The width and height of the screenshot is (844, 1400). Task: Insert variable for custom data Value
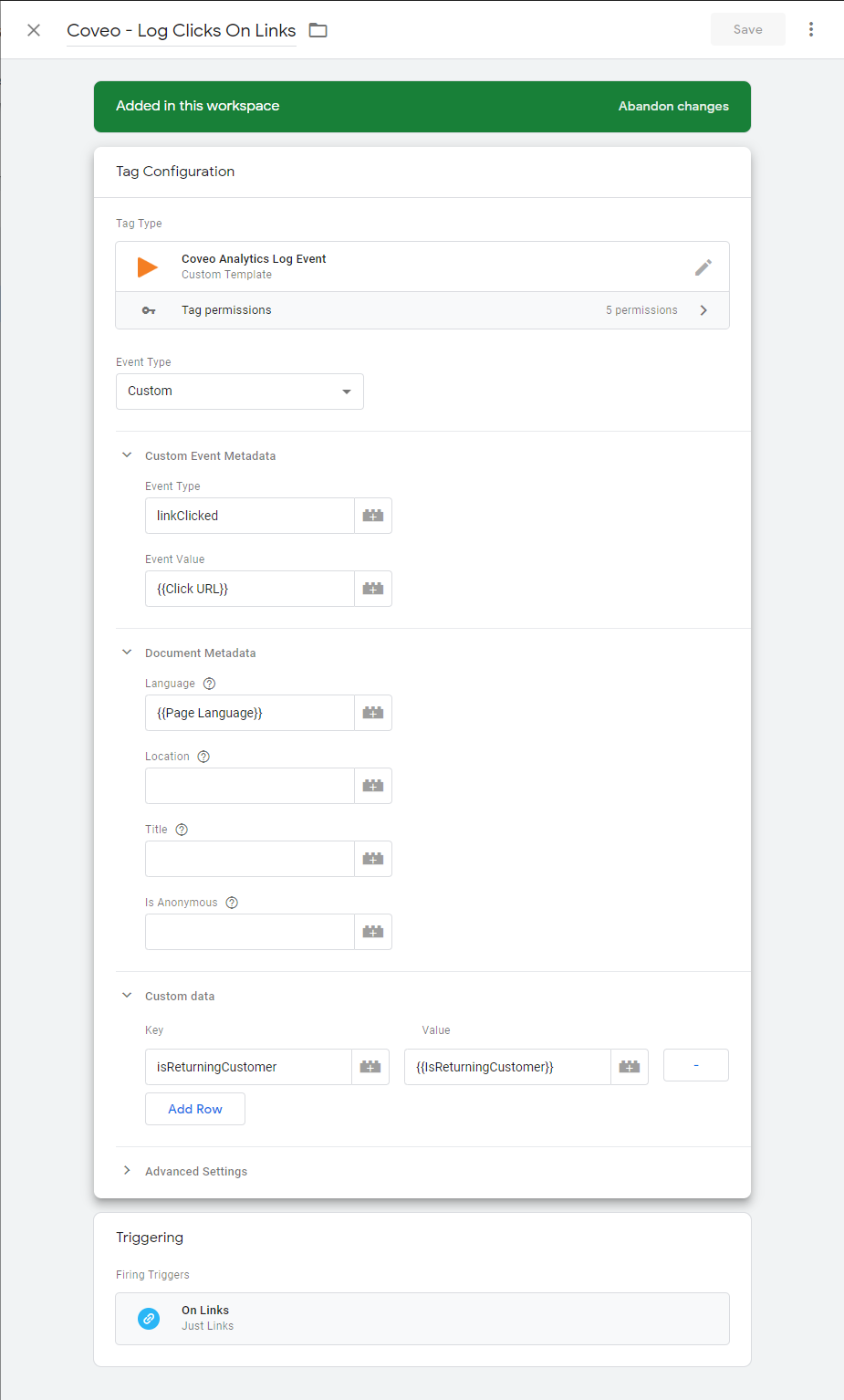click(x=630, y=1067)
